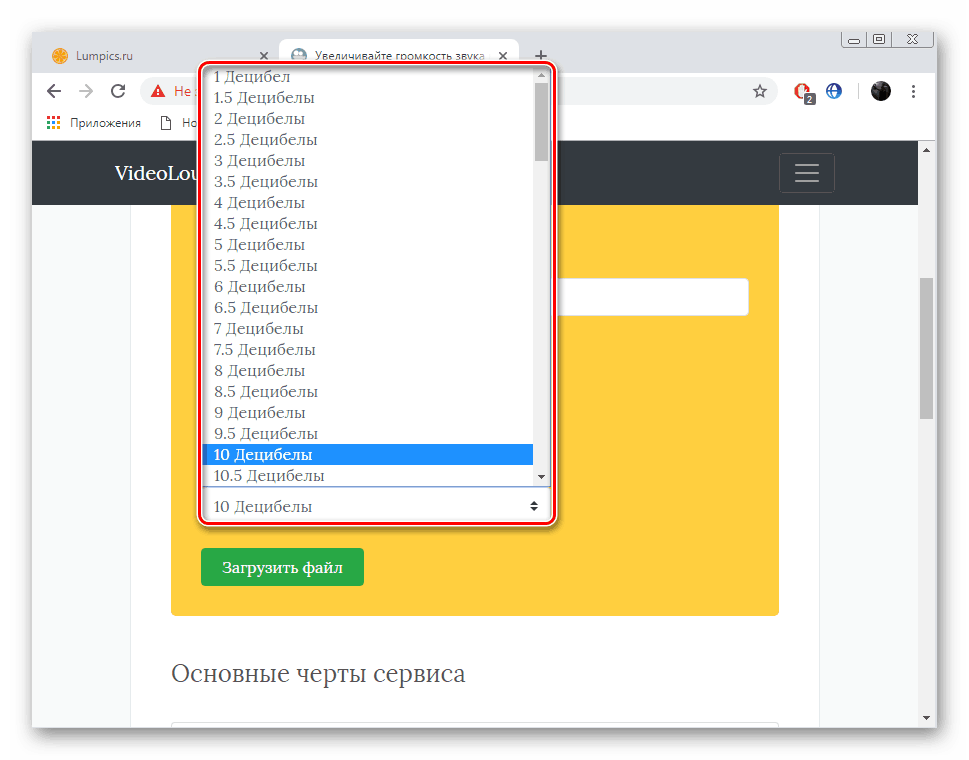Choose 2 Децибелы option
Image resolution: width=969 pixels, height=760 pixels.
point(368,119)
